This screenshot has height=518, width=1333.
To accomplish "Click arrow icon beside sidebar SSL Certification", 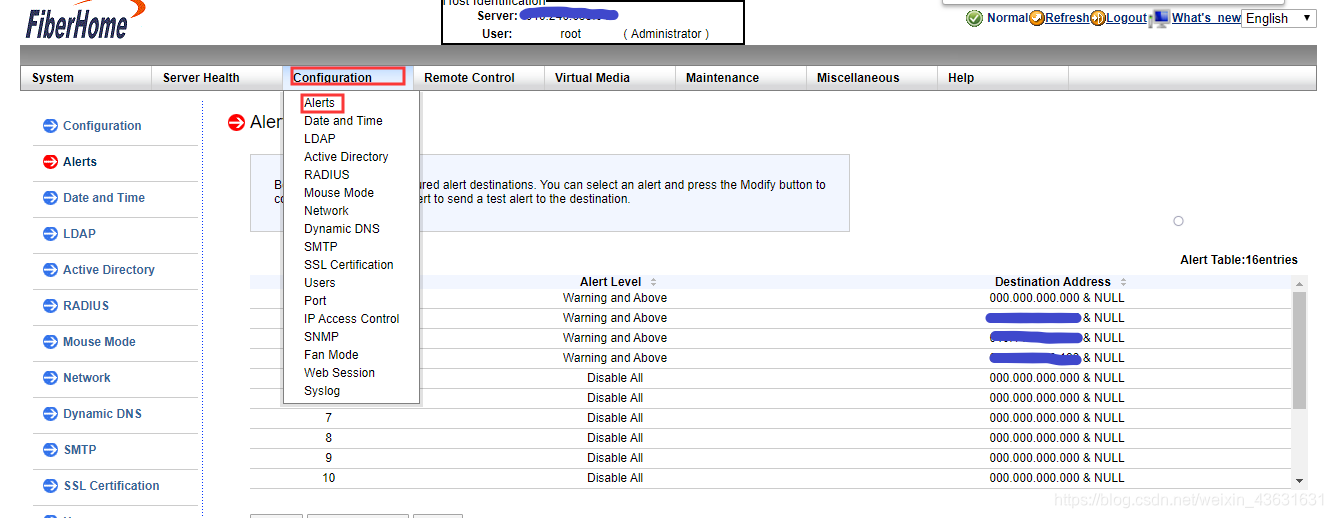I will 50,486.
